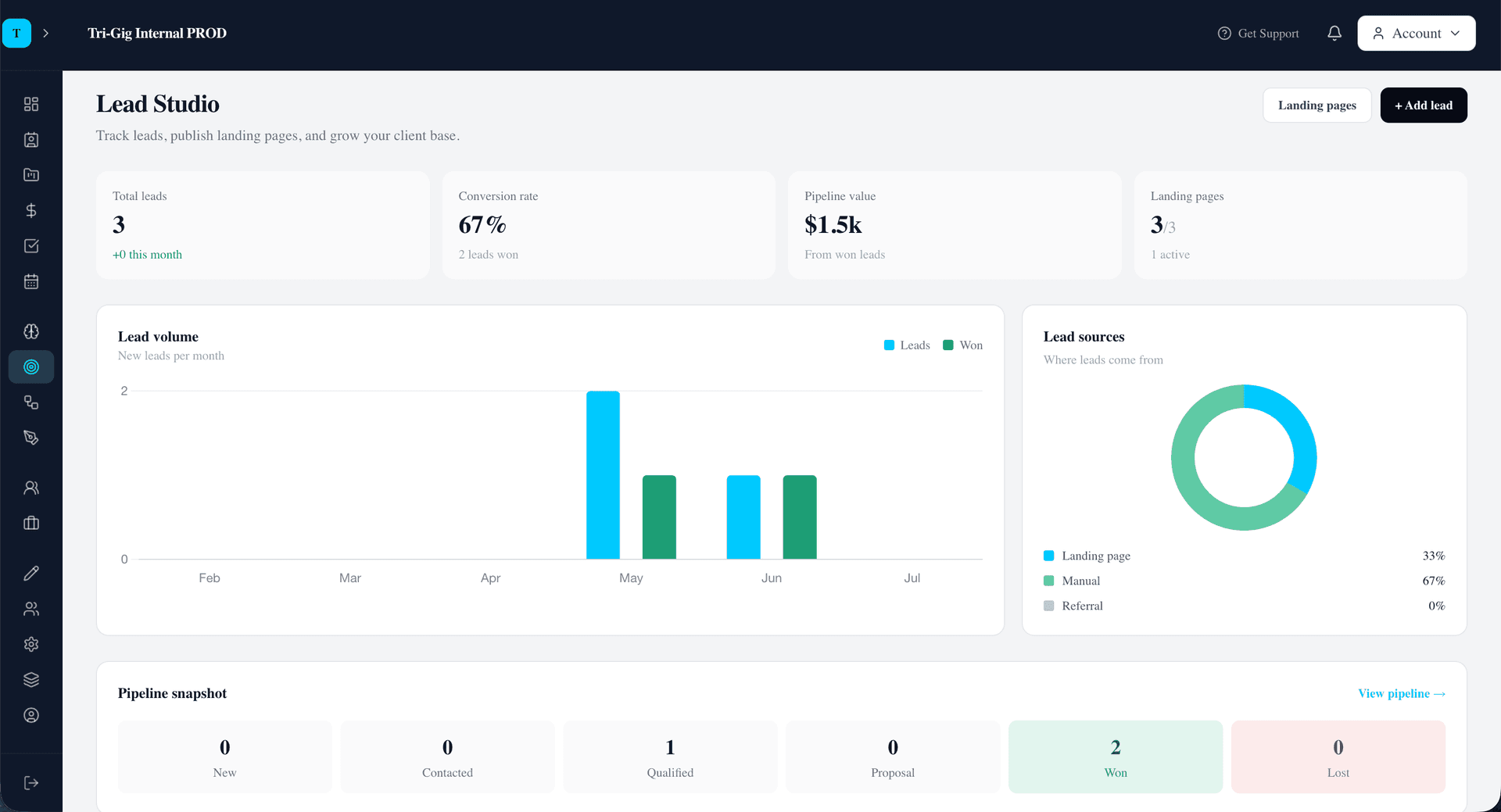Click the Total leads stat card
Viewport: 1501px width, 812px height.
[263, 225]
